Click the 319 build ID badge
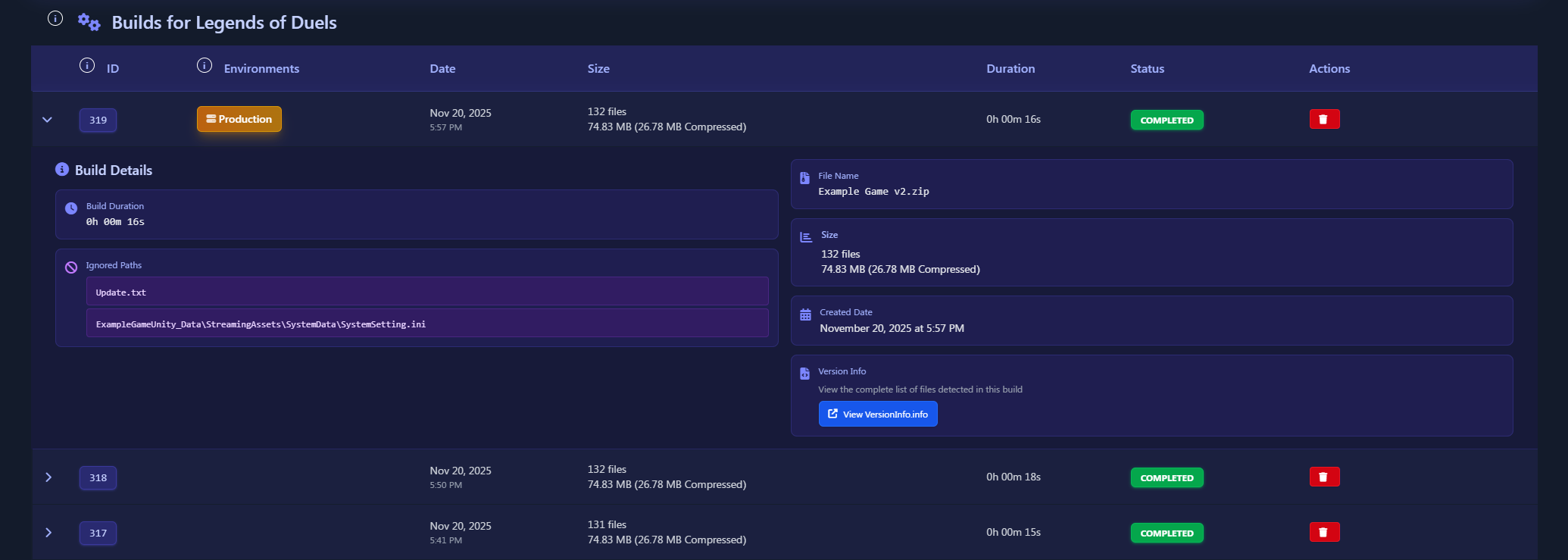 tap(98, 120)
